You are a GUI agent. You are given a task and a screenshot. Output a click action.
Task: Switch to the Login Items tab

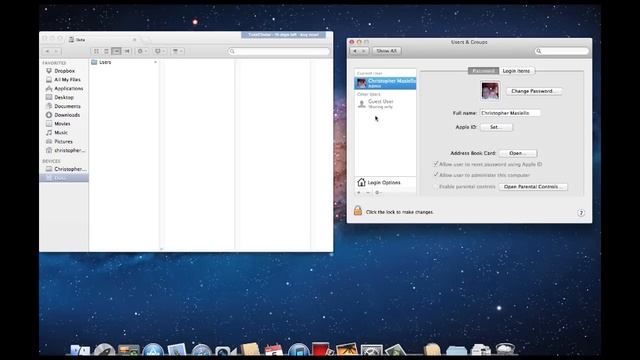[516, 71]
